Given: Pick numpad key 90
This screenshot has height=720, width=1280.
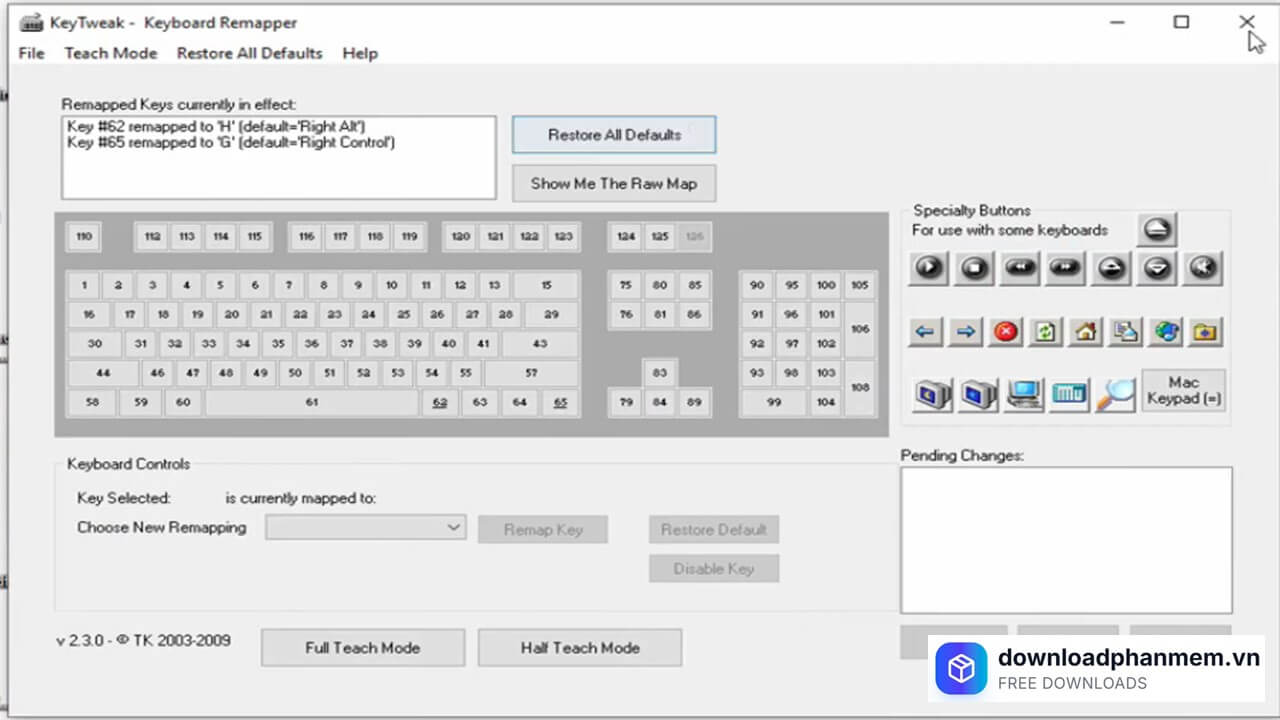Looking at the screenshot, I should [x=757, y=285].
